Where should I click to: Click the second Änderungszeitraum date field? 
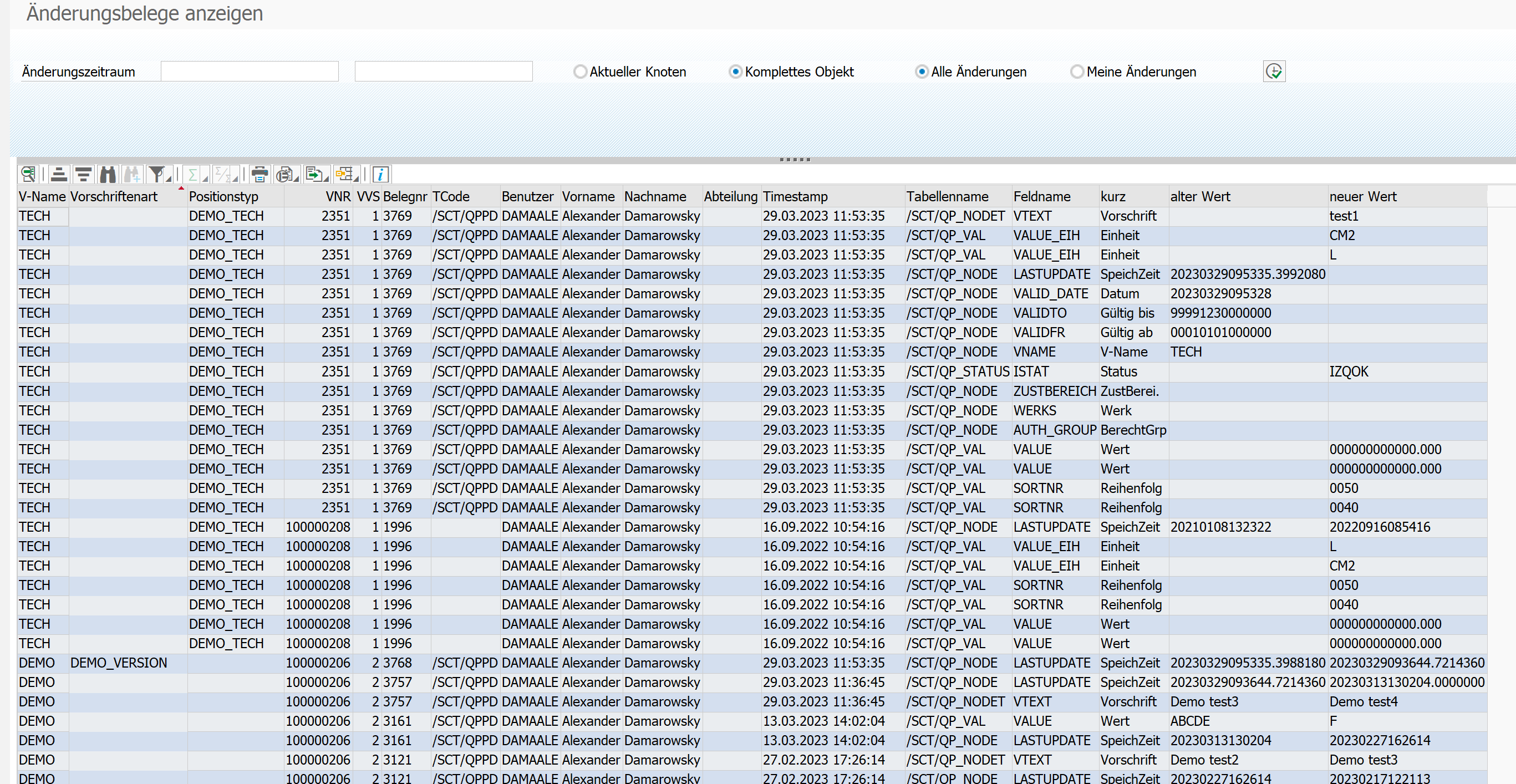(443, 72)
